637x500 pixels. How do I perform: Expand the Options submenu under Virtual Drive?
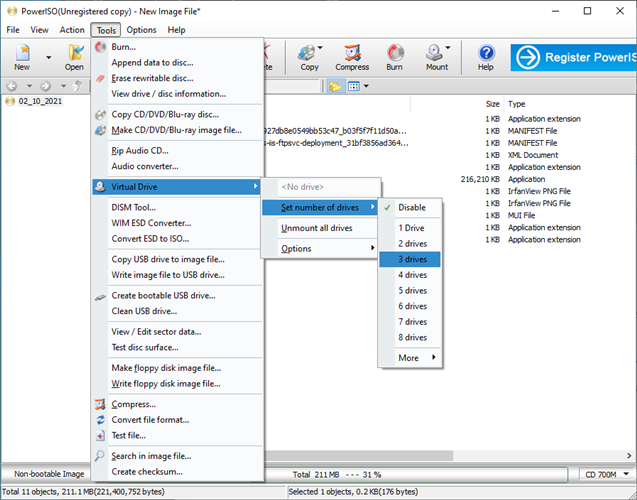pos(320,248)
